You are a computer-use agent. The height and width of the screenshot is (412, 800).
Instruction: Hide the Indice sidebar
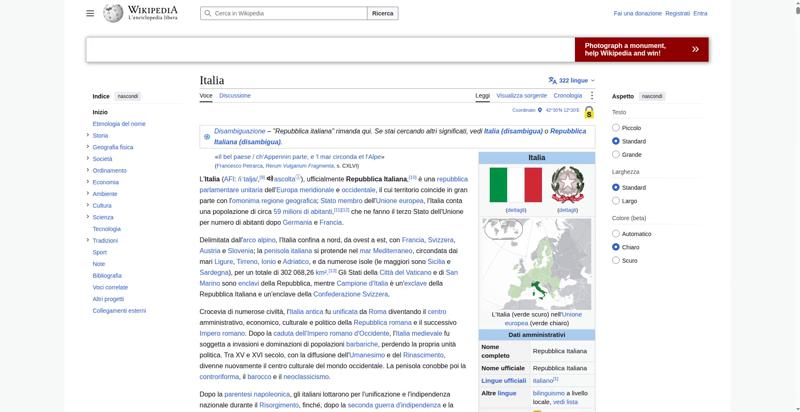[128, 96]
